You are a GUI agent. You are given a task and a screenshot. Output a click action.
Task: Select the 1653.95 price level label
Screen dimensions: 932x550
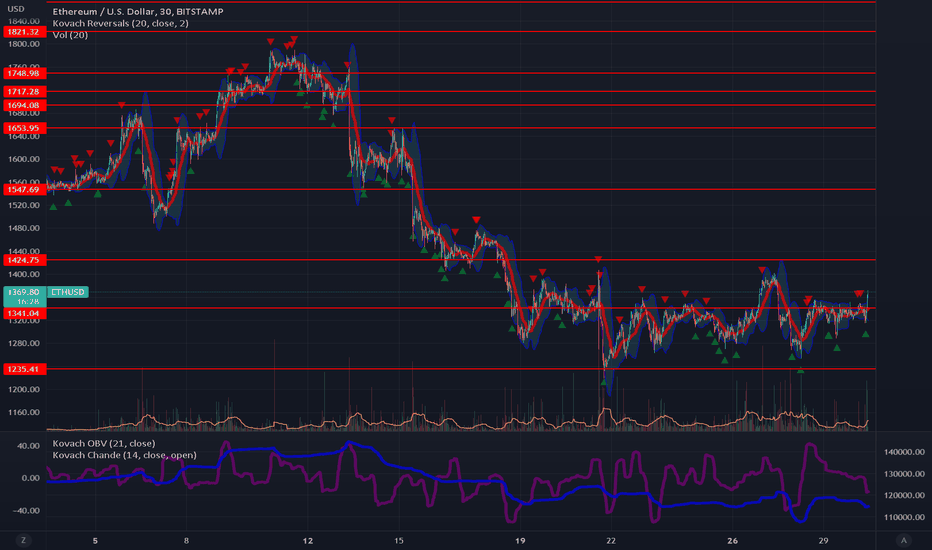point(24,128)
